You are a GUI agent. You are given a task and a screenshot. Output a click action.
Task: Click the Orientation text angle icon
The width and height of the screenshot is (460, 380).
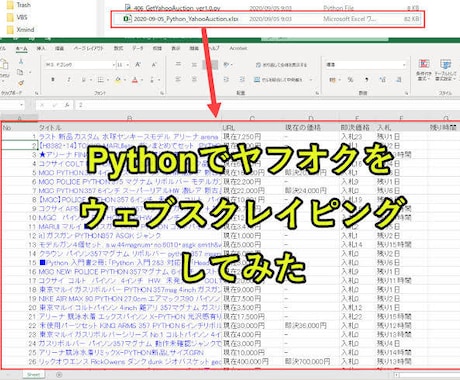[x=226, y=64]
